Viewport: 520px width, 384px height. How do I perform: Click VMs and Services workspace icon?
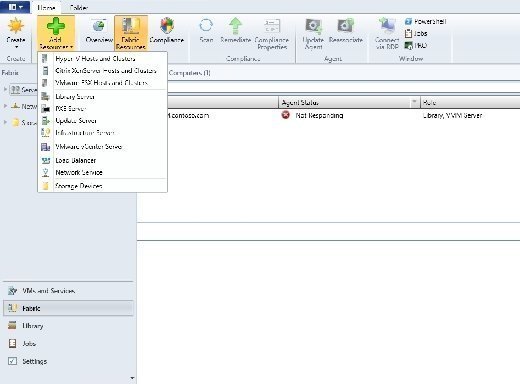[12, 291]
